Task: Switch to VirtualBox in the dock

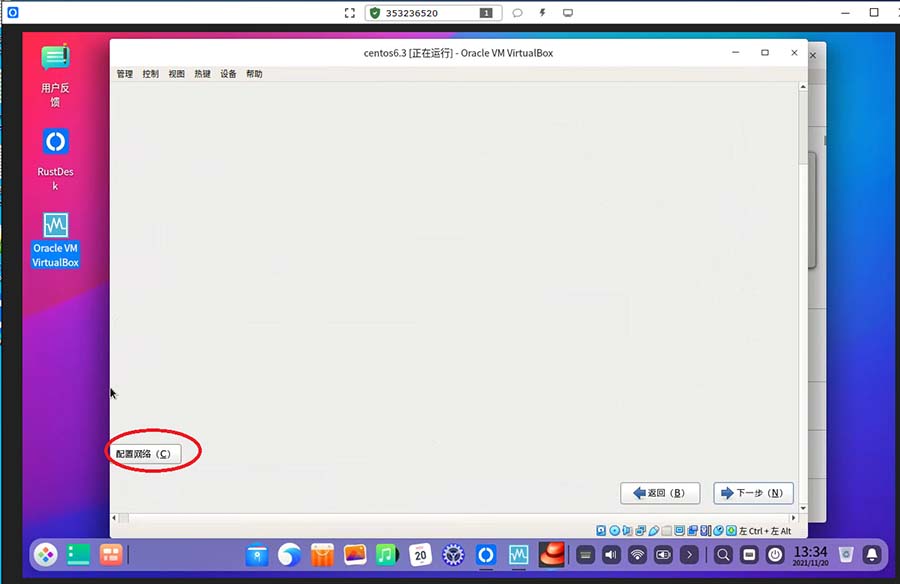Action: pyautogui.click(x=518, y=555)
